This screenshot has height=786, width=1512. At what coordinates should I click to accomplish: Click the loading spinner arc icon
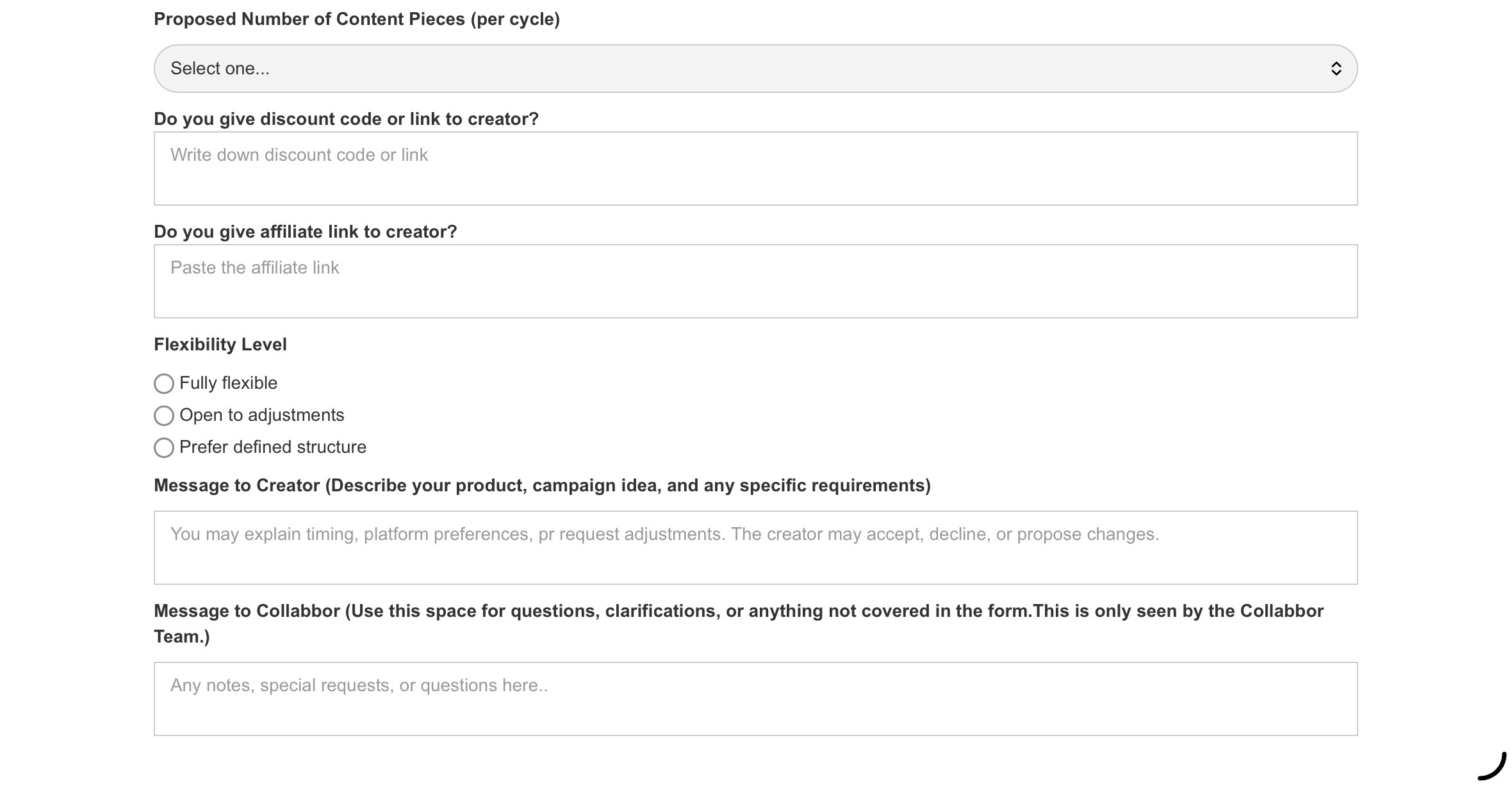click(1493, 766)
